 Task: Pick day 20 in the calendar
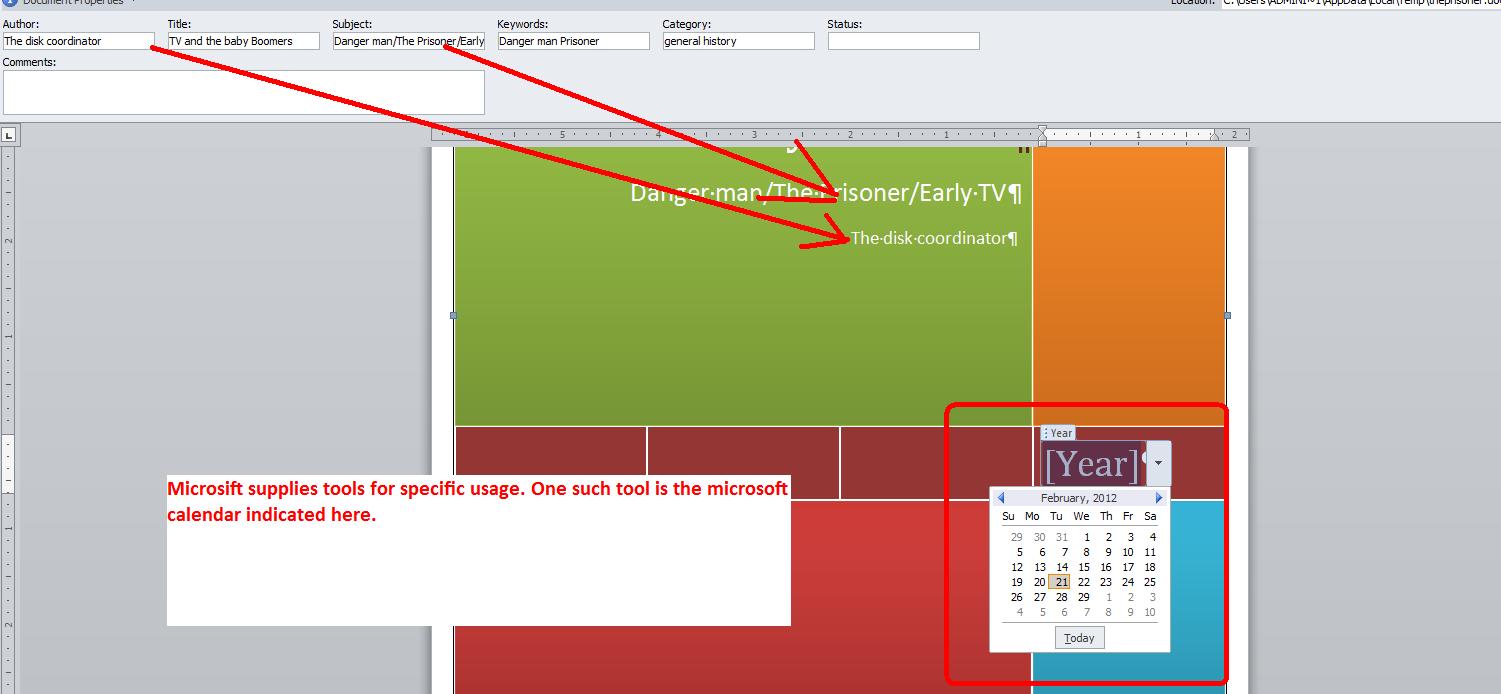(x=1039, y=582)
